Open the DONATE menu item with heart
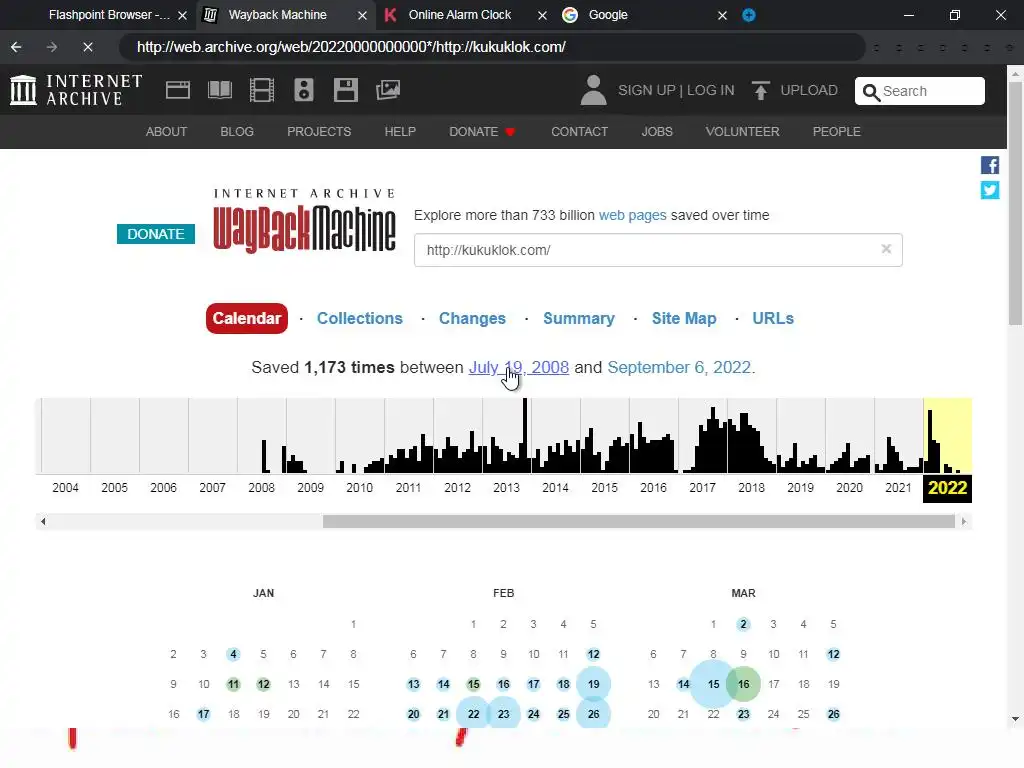 tap(482, 131)
